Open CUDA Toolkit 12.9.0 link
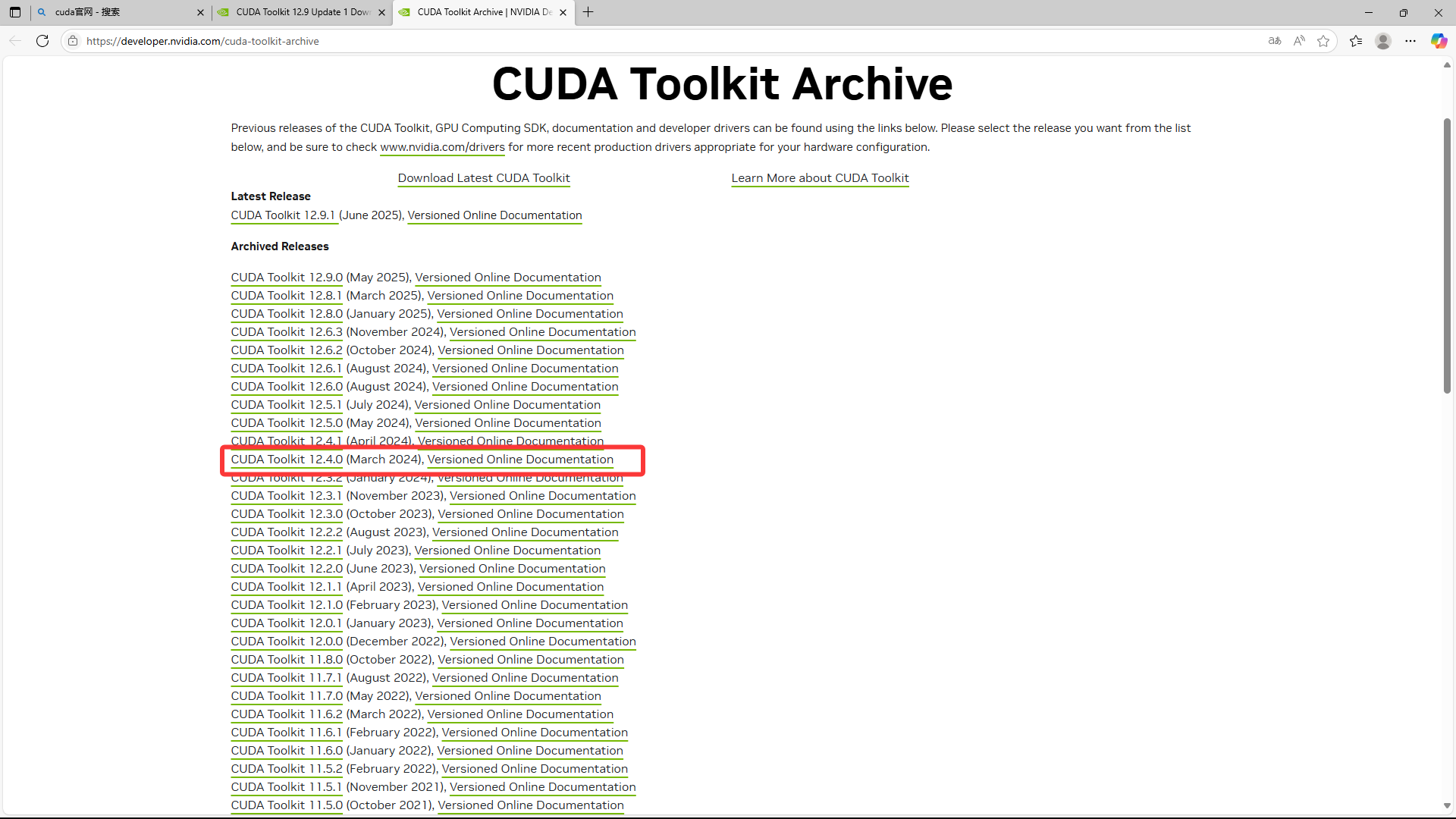Image resolution: width=1456 pixels, height=819 pixels. point(287,278)
